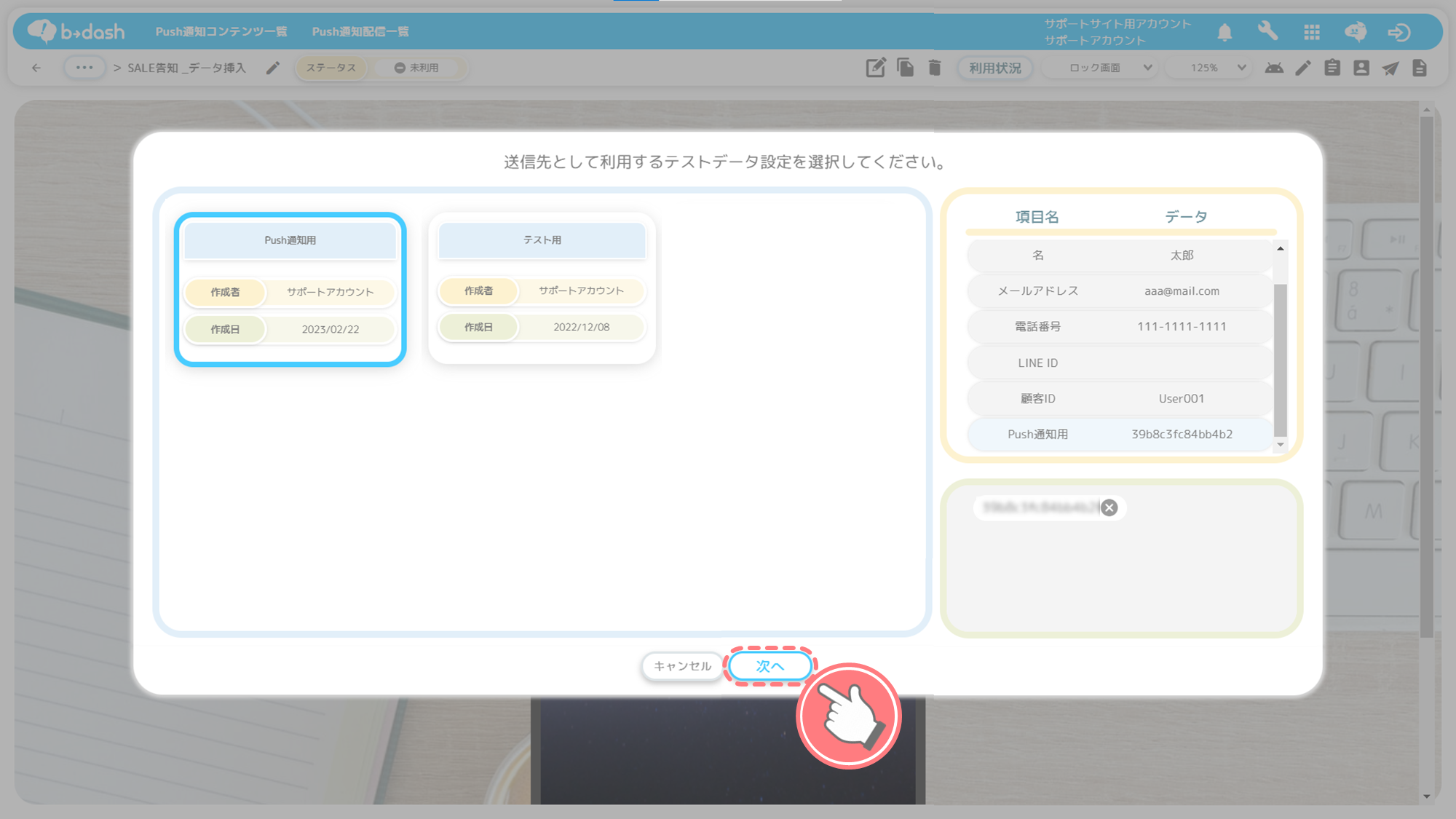Click the Android preview icon
Viewport: 1456px width, 819px height.
(1274, 68)
